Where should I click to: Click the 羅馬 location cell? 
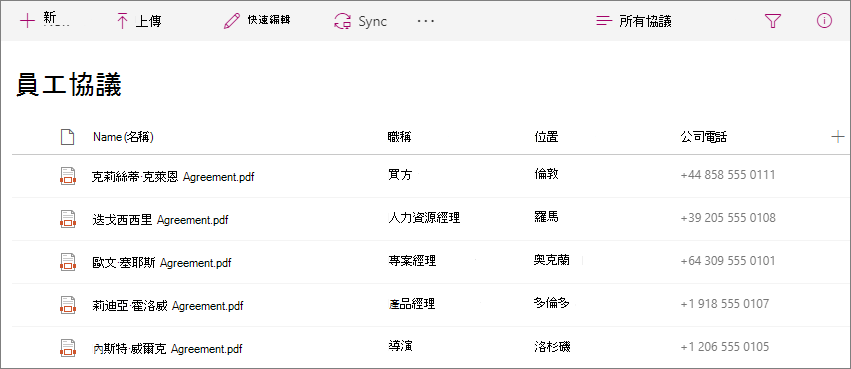point(546,217)
